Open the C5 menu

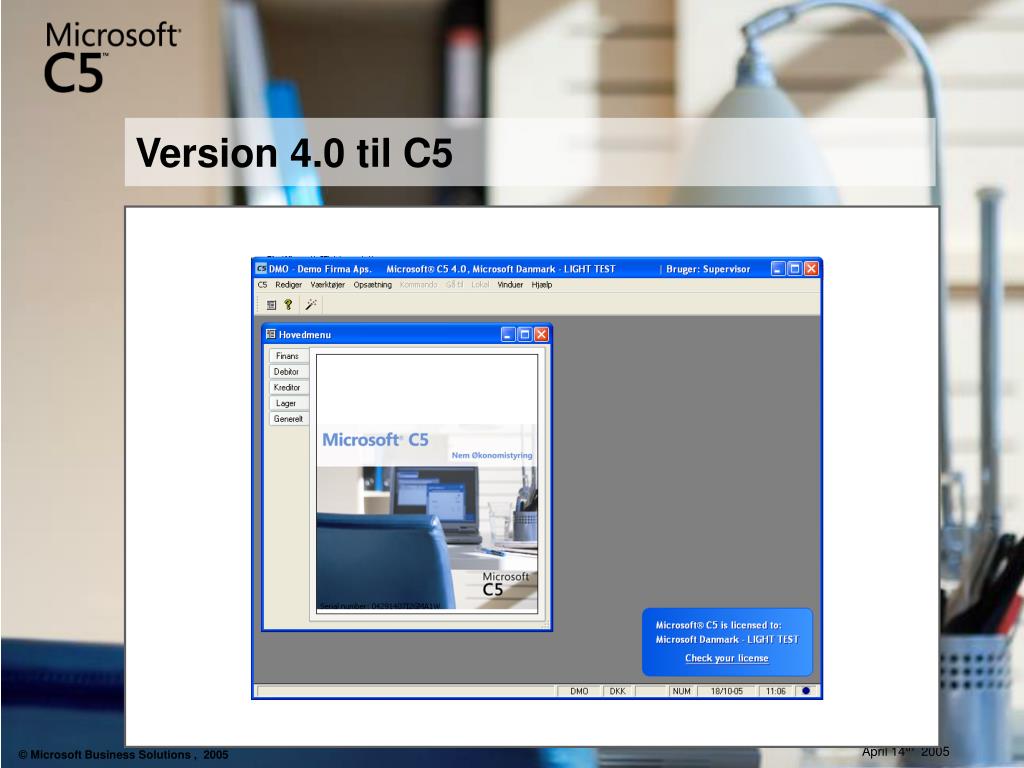(263, 285)
